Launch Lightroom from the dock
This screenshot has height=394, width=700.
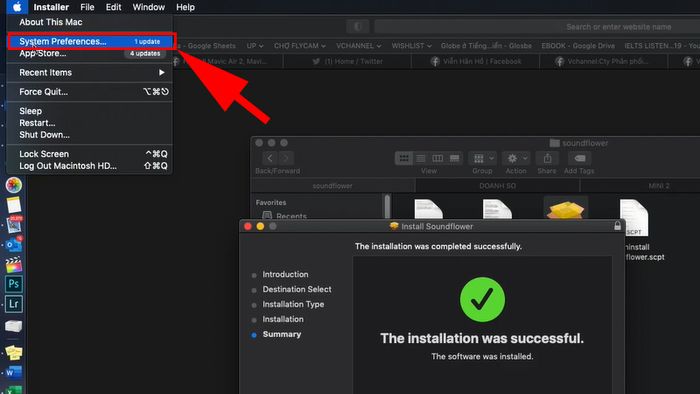(x=14, y=304)
